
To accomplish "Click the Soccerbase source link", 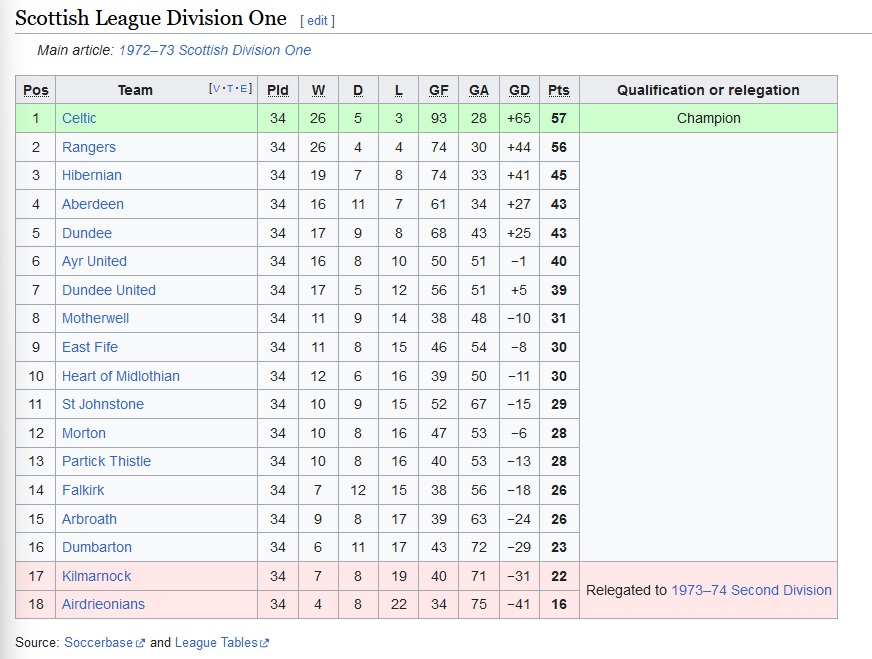I will [x=98, y=642].
